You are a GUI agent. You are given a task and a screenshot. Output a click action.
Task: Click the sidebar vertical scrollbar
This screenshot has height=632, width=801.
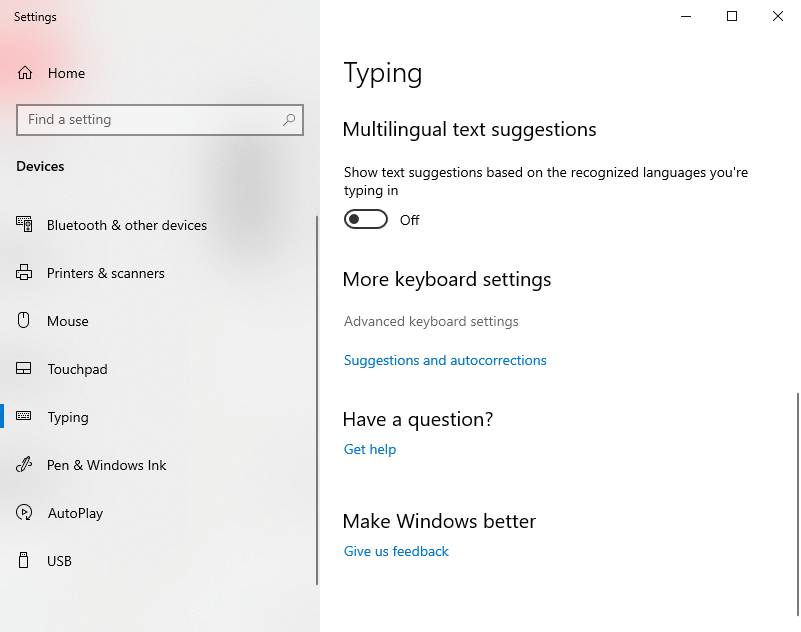(317, 400)
